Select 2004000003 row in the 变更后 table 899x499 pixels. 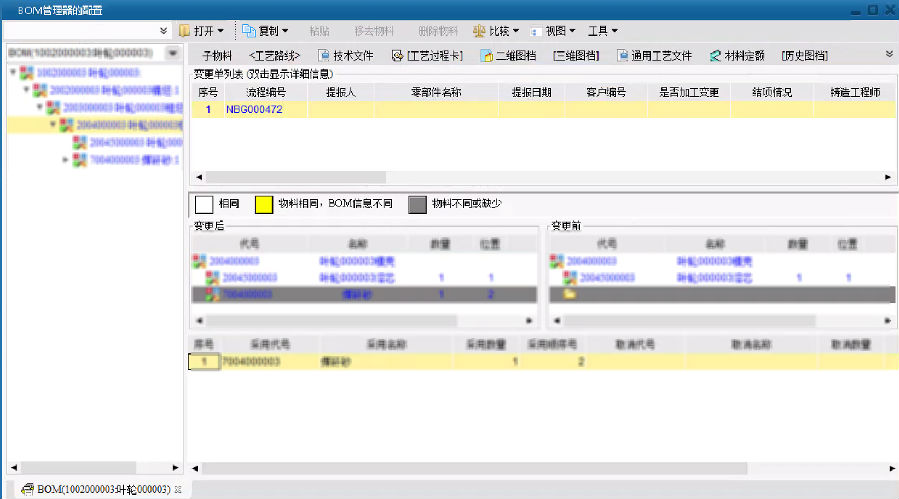[226, 261]
